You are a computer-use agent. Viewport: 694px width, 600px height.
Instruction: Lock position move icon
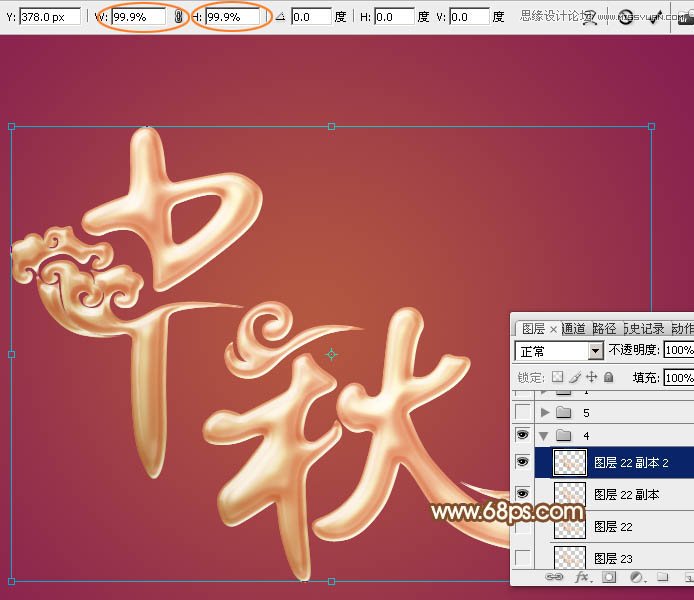point(591,377)
